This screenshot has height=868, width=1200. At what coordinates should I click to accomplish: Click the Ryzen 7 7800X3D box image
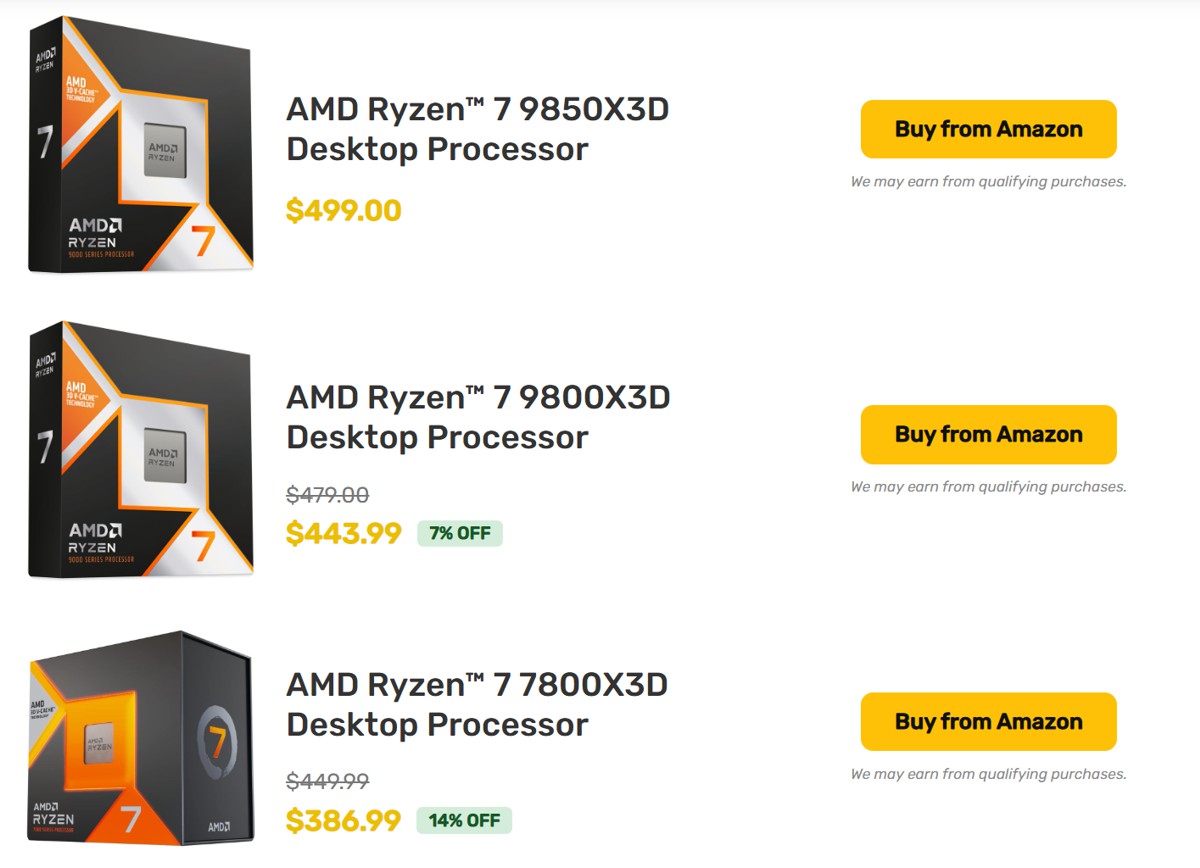pyautogui.click(x=140, y=737)
